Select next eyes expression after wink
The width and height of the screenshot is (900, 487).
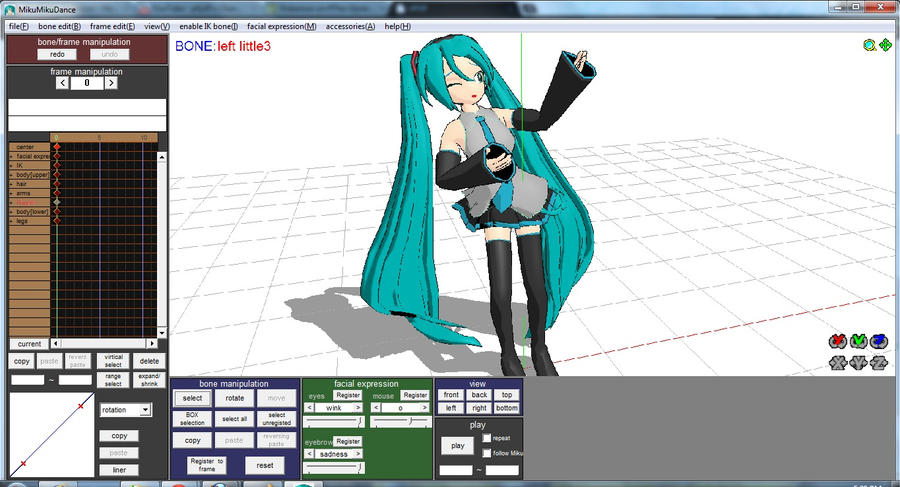(358, 408)
